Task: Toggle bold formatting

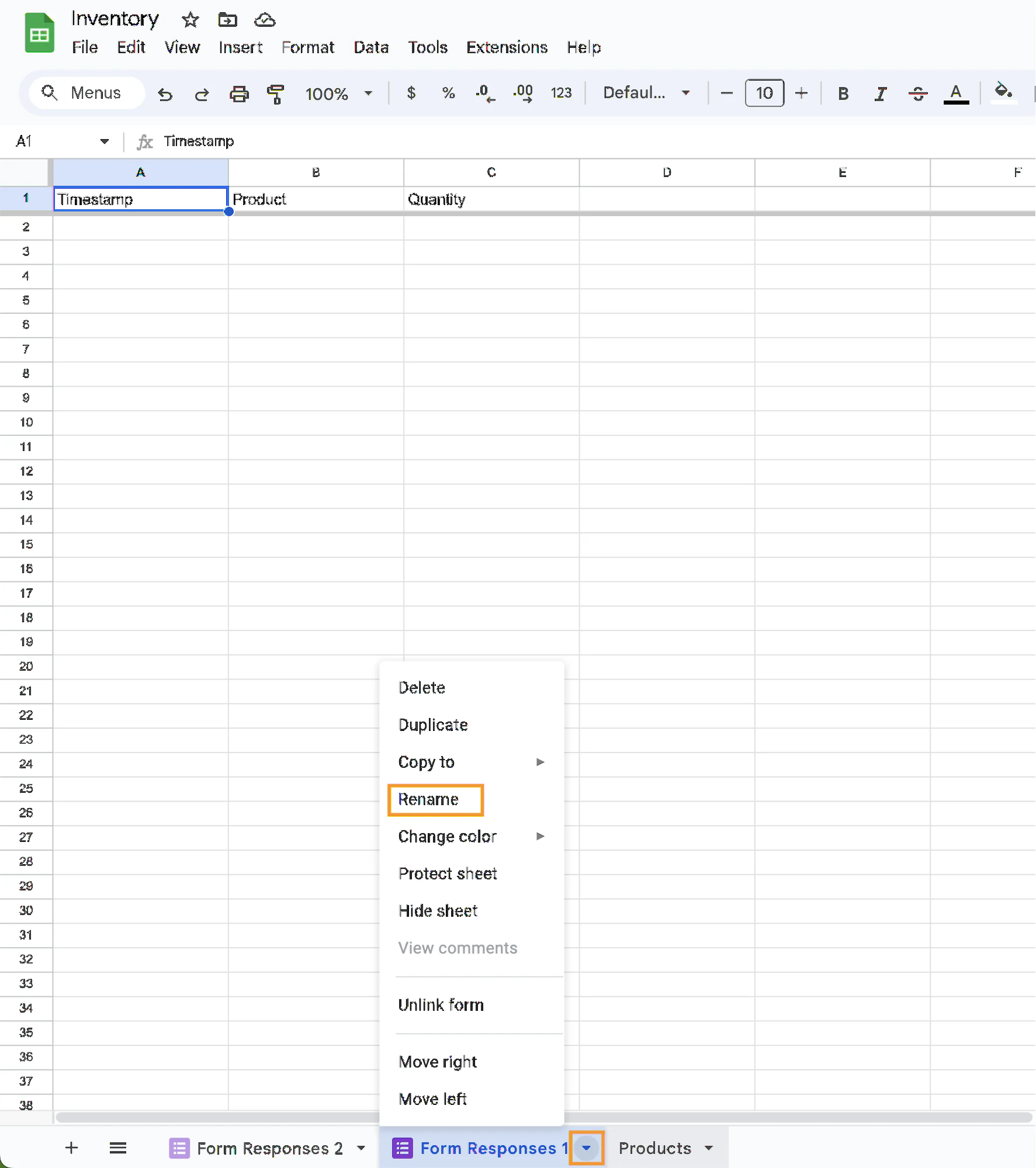Action: [843, 93]
